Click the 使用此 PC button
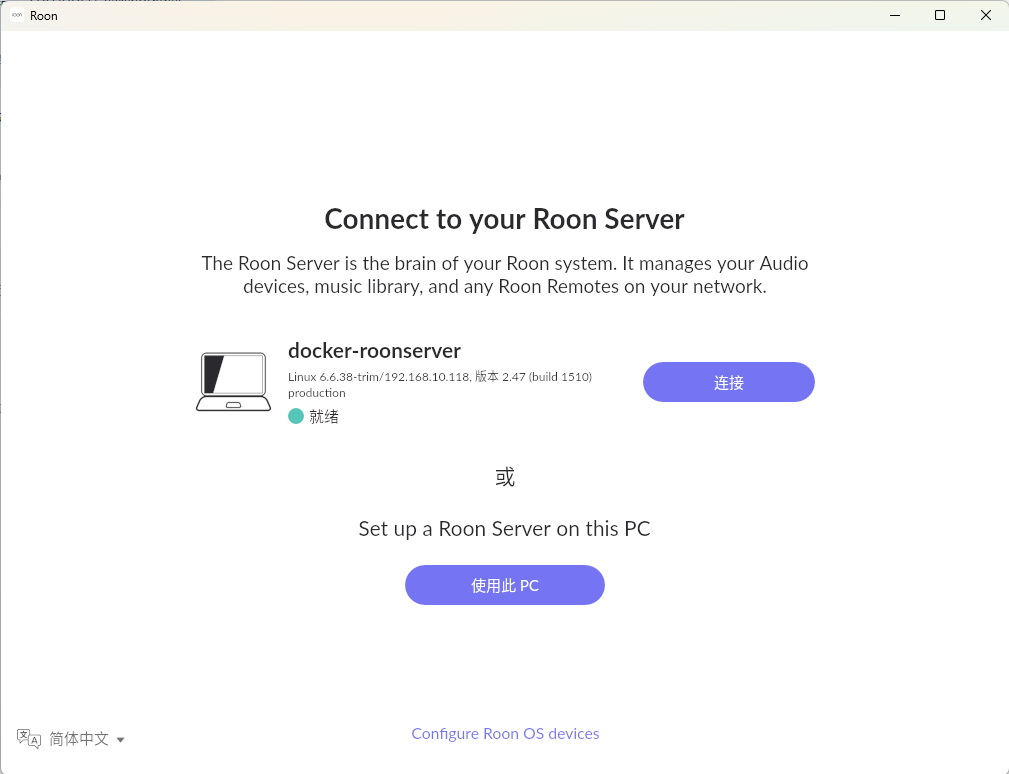This screenshot has width=1009, height=774. coord(504,585)
